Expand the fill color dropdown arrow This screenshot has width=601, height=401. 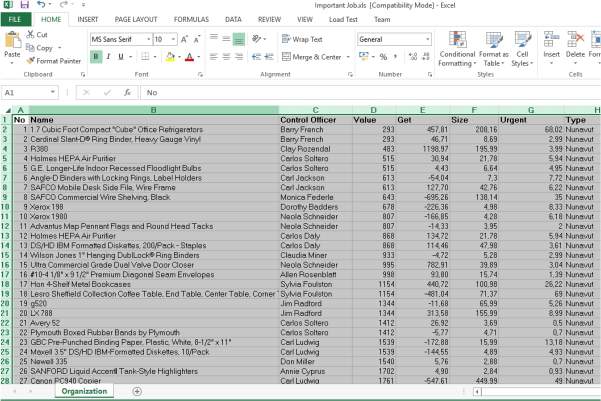click(179, 57)
